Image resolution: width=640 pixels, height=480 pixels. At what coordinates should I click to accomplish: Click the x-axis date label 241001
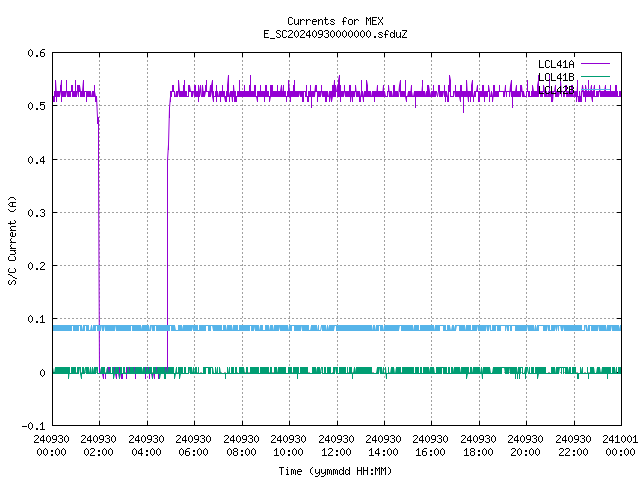[x=620, y=439]
